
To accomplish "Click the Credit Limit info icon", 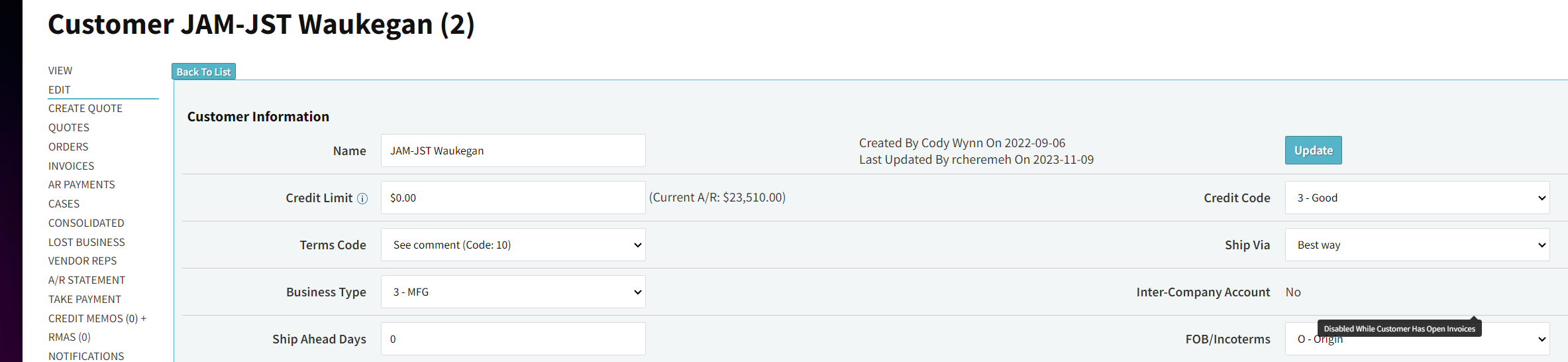I will point(362,198).
